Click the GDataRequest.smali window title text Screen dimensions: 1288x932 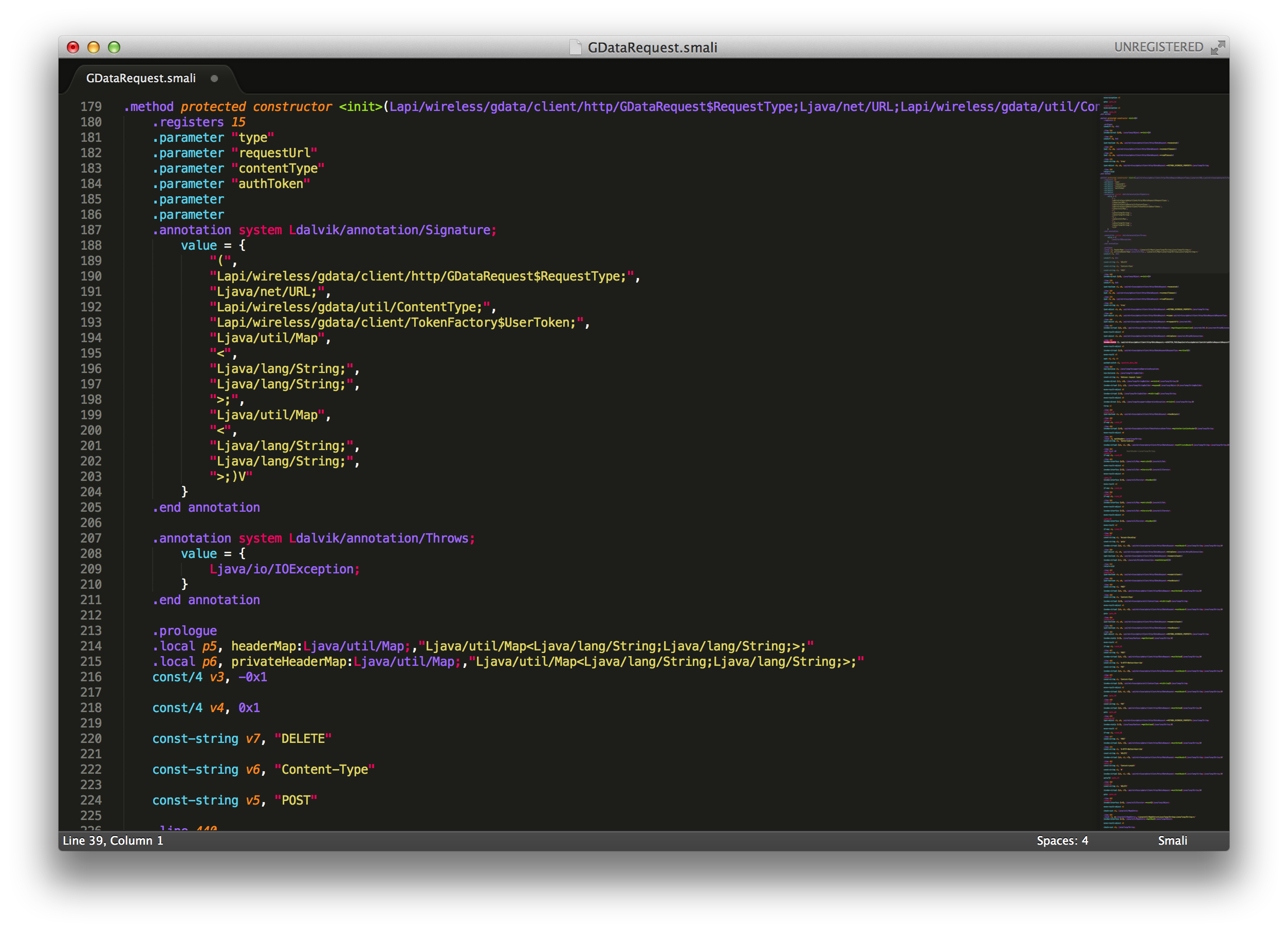pyautogui.click(x=652, y=48)
